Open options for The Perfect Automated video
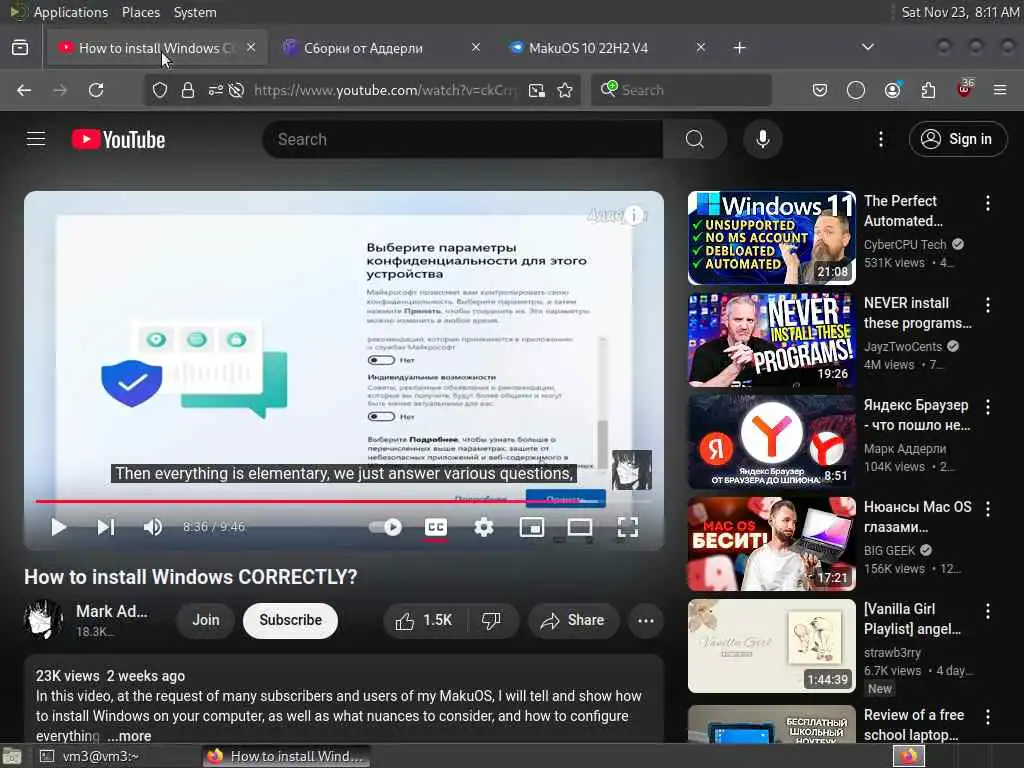 (x=987, y=203)
